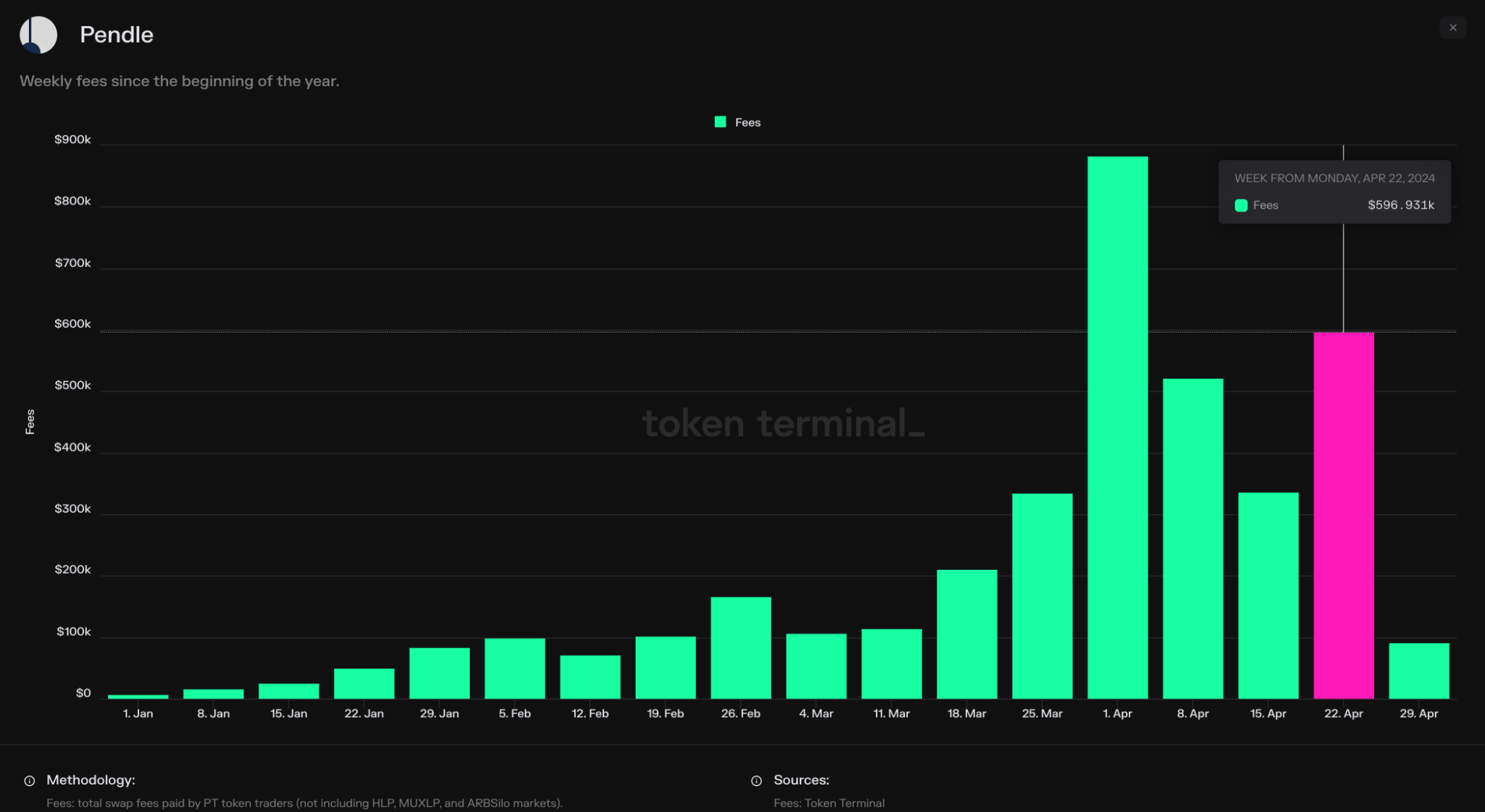Screen dimensions: 1485x812
Task: Click the 'Methodology:' heading
Action: pos(91,780)
